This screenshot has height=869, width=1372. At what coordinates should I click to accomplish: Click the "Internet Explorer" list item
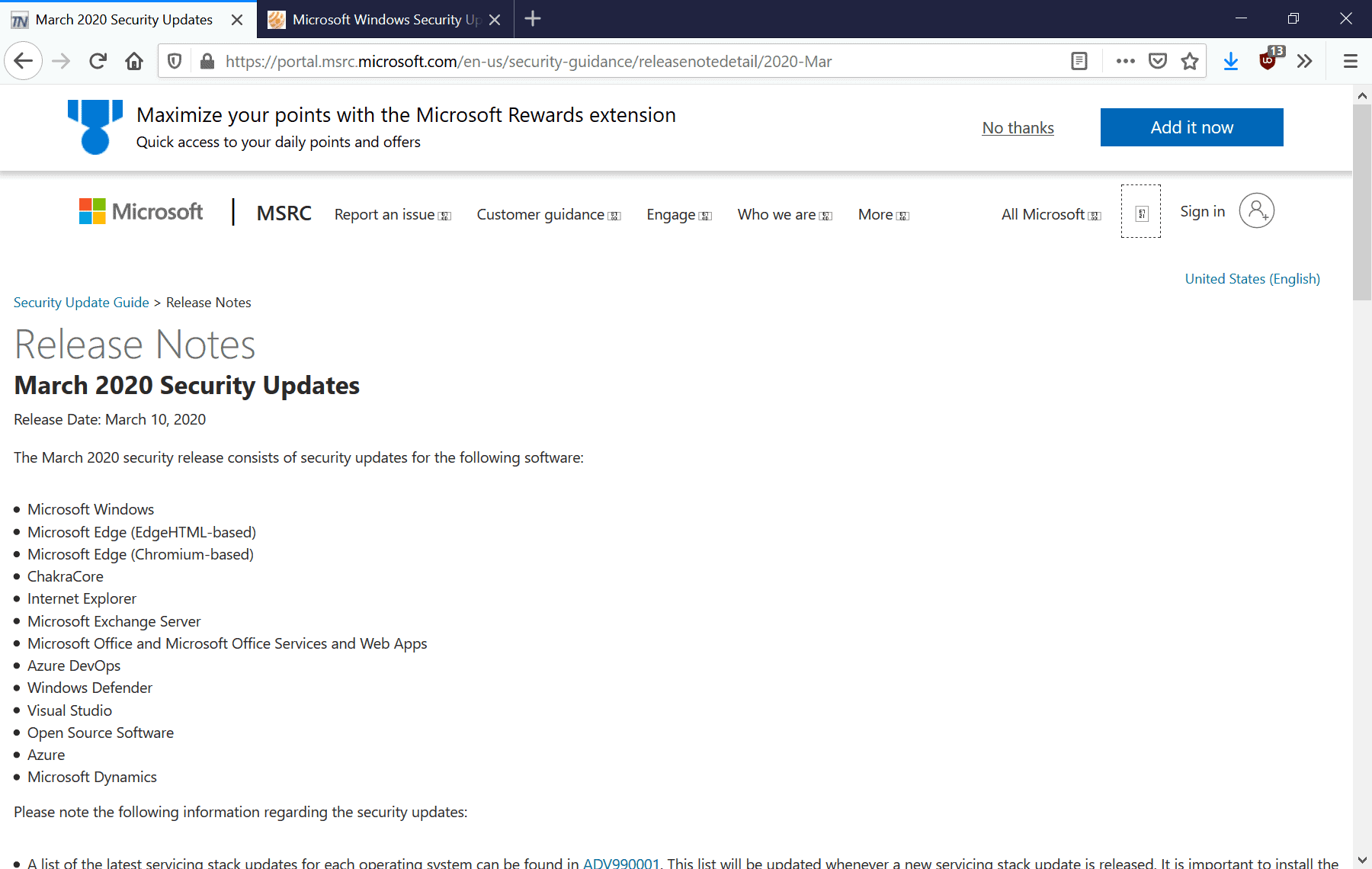(82, 598)
